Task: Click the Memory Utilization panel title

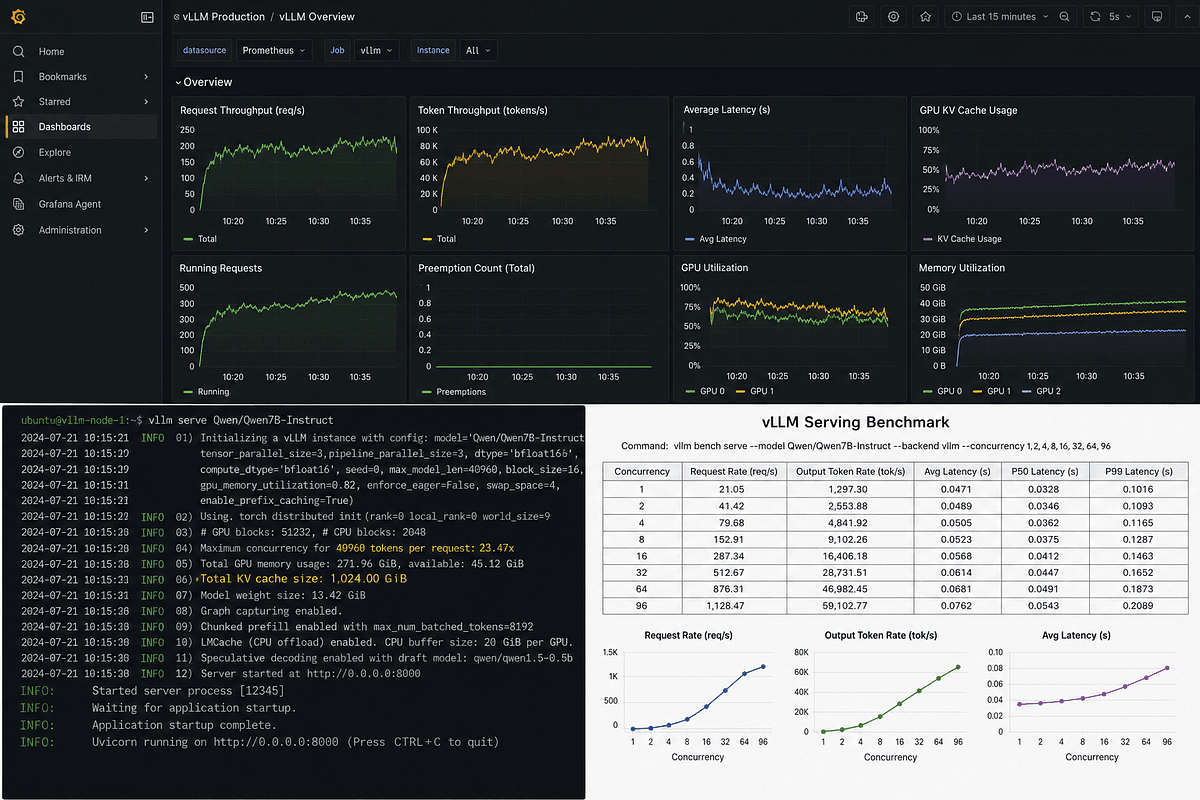Action: coord(962,268)
